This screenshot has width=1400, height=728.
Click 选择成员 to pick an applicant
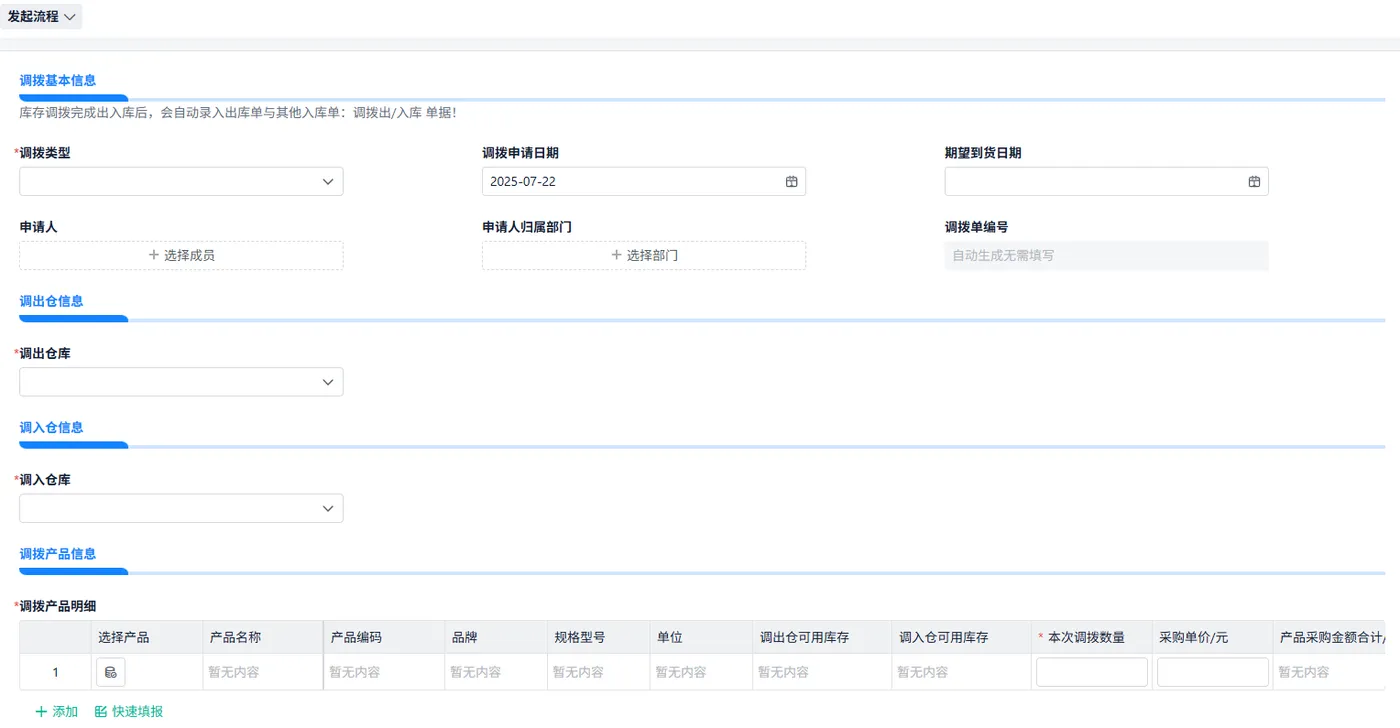coord(181,255)
